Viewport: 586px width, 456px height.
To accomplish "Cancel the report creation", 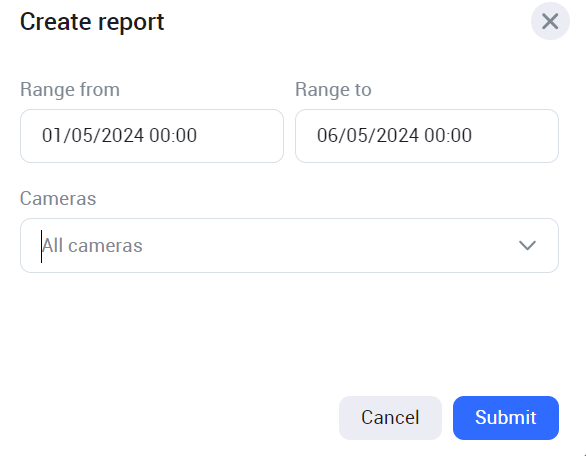I will (x=390, y=418).
